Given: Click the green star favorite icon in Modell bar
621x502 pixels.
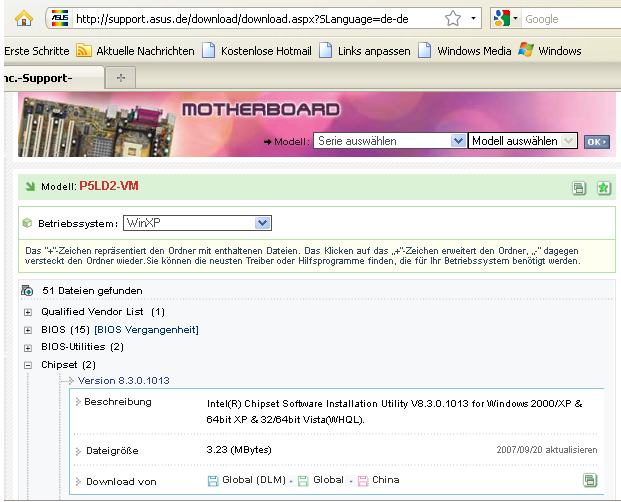Looking at the screenshot, I should click(x=604, y=188).
